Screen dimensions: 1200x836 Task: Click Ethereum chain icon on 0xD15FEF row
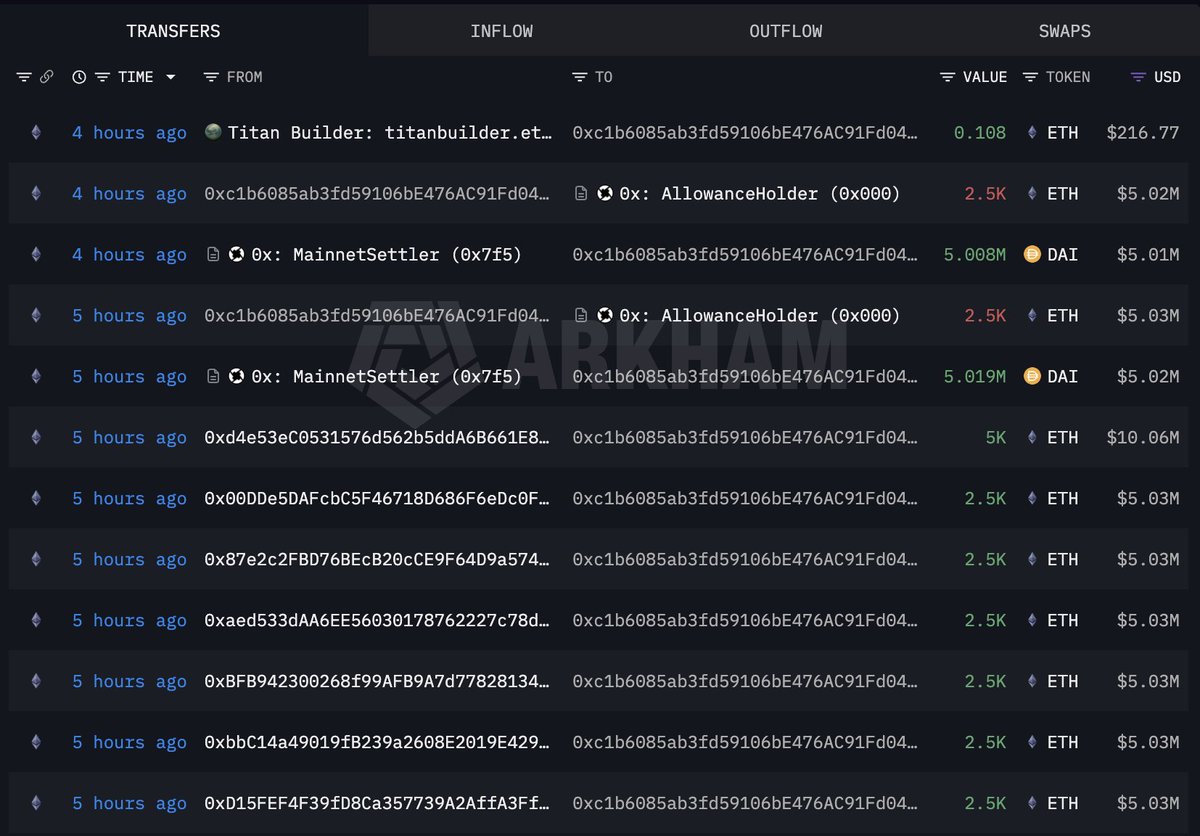click(x=36, y=803)
